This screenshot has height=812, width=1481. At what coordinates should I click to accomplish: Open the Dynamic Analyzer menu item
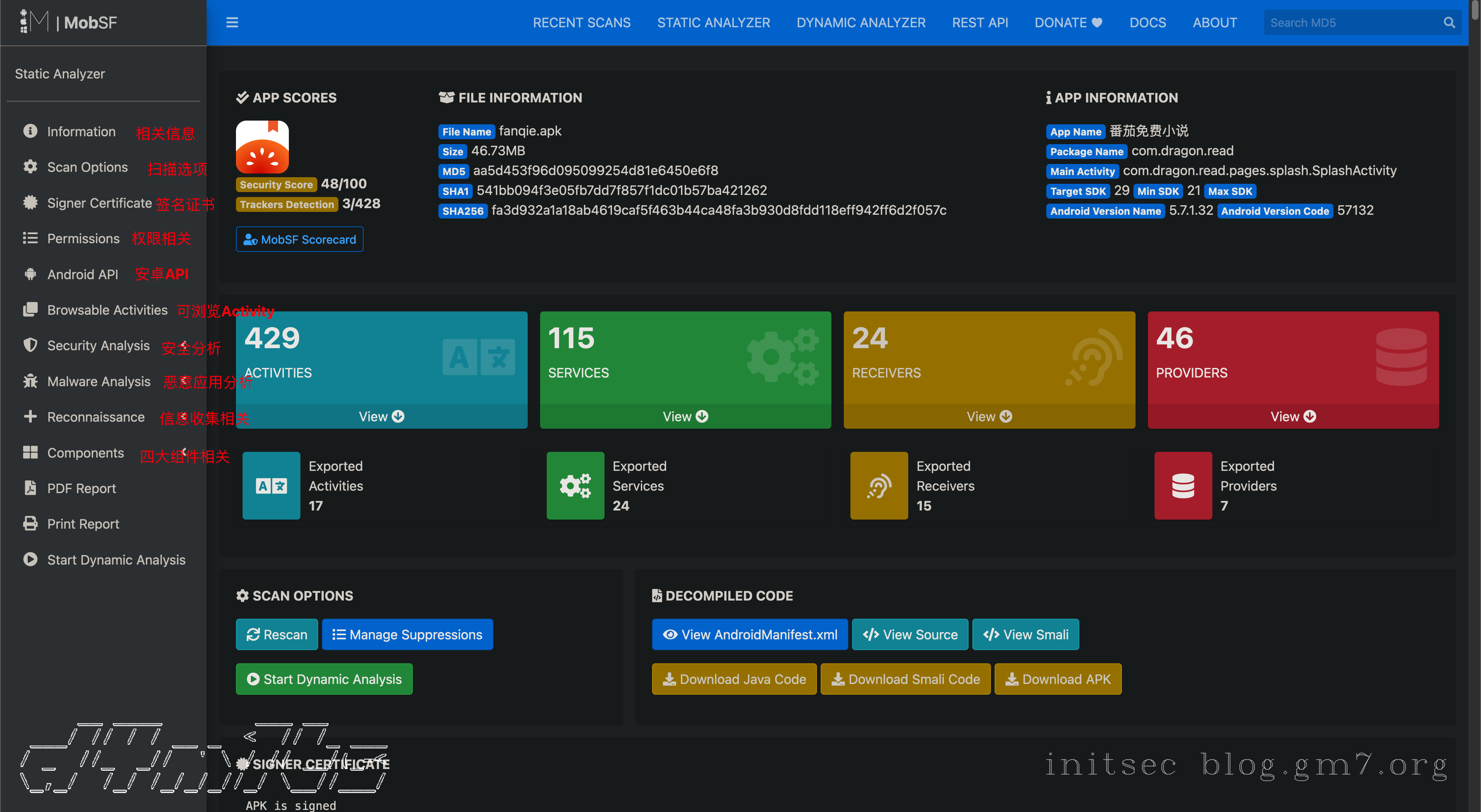[861, 22]
